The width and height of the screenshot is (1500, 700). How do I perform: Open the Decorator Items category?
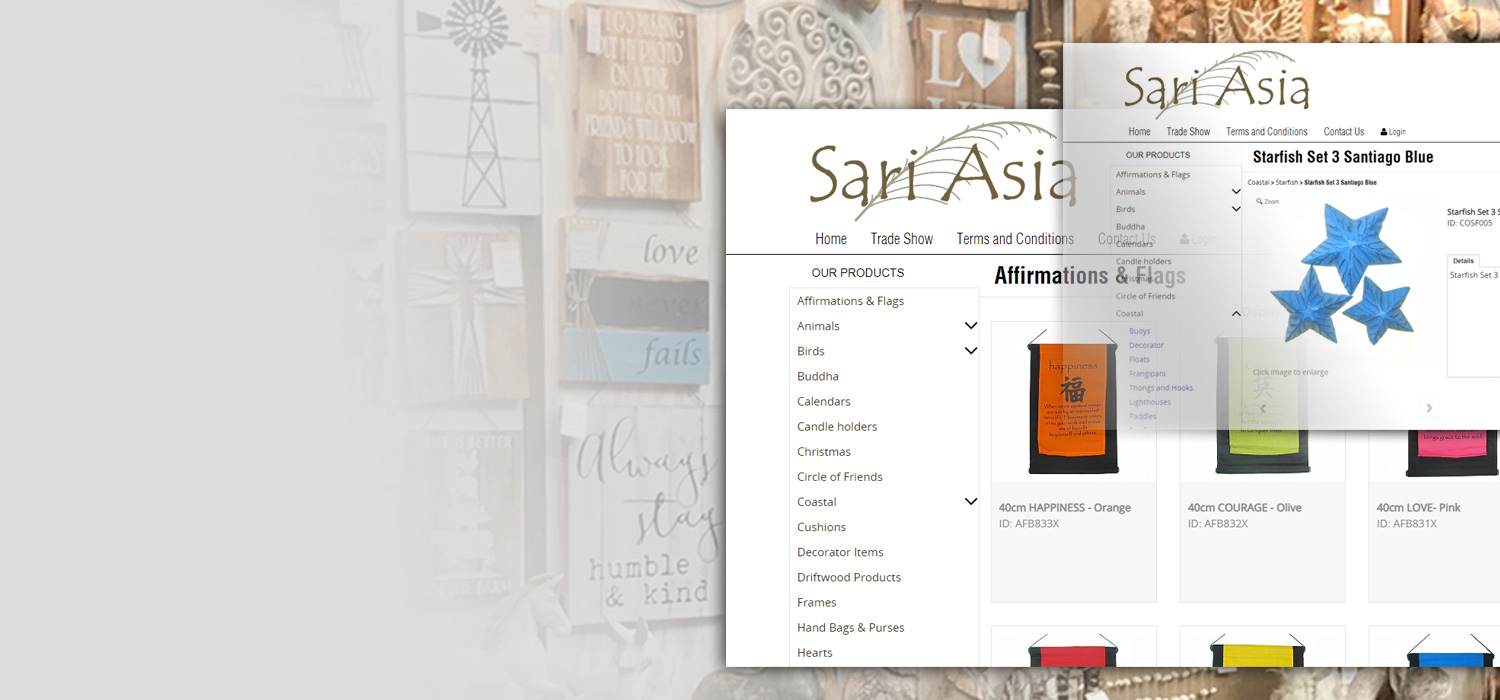[840, 552]
